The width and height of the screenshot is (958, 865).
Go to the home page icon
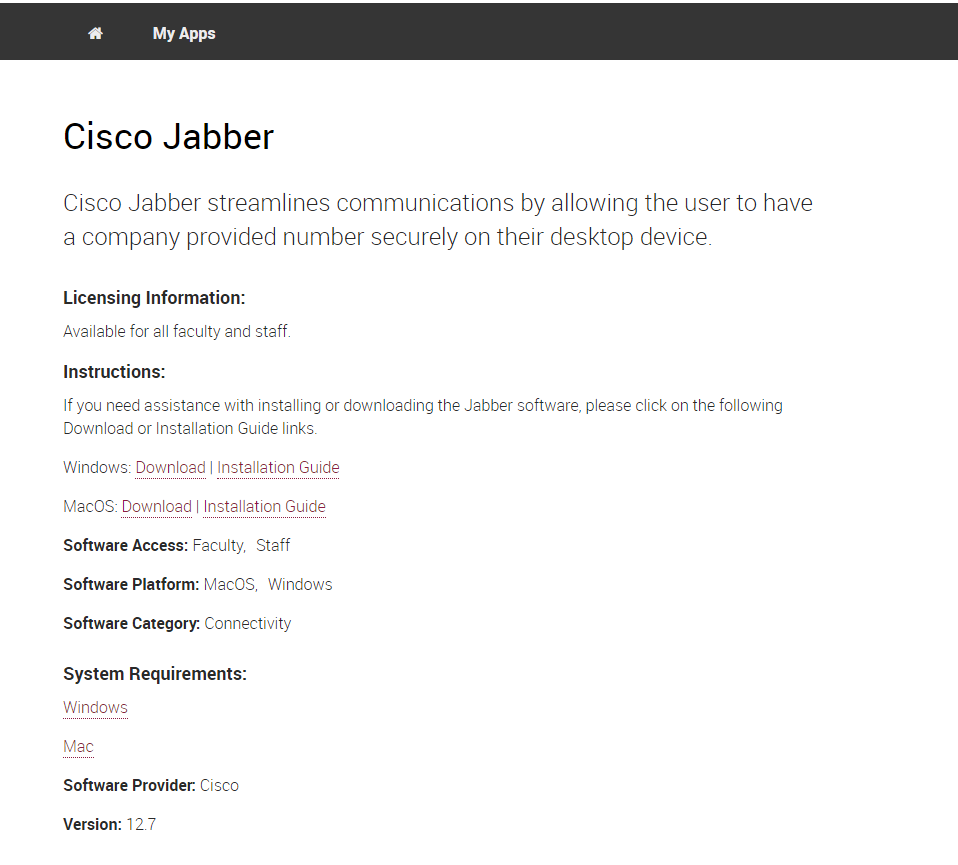coord(95,33)
